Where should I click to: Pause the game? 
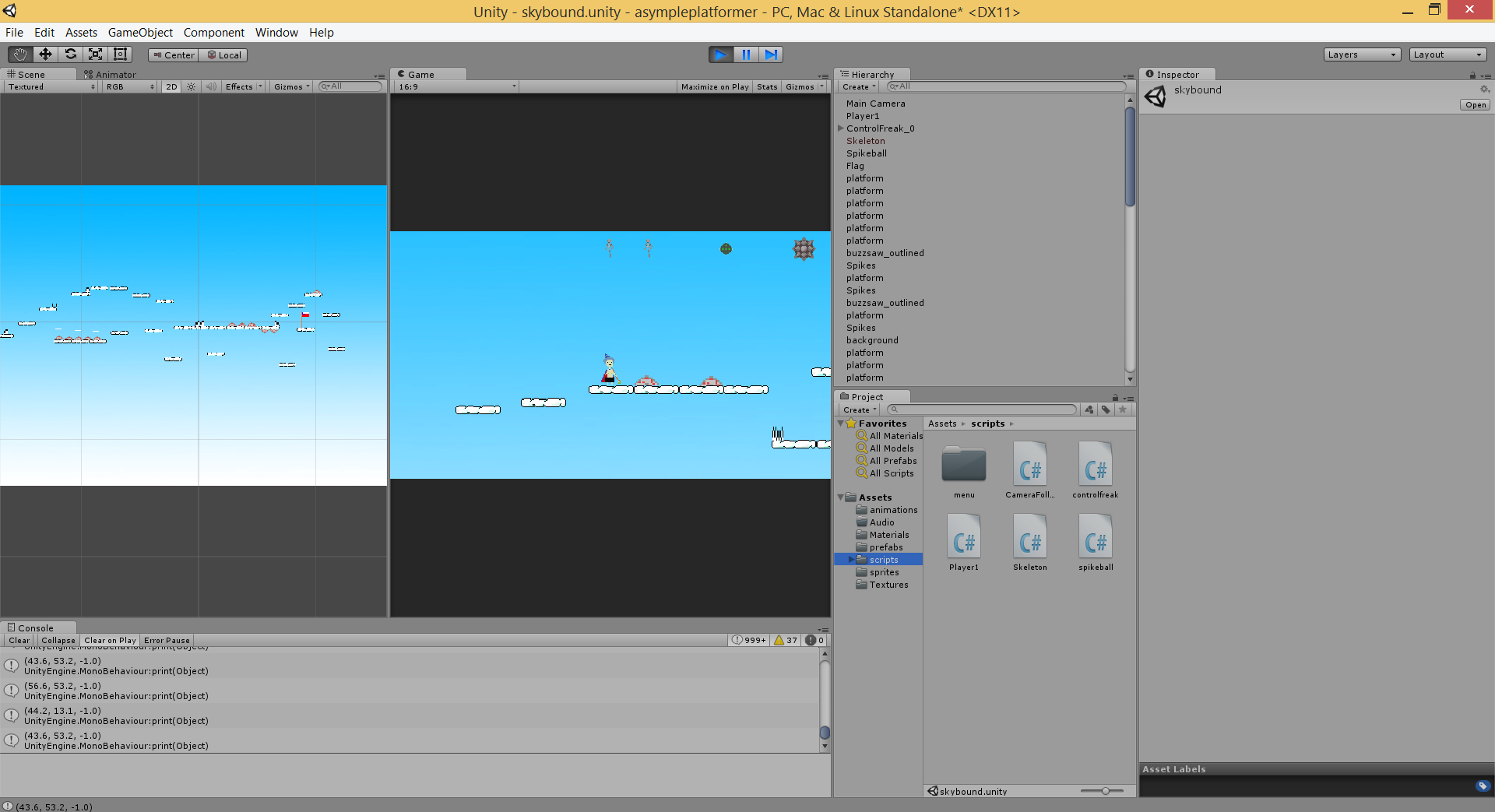pyautogui.click(x=746, y=54)
